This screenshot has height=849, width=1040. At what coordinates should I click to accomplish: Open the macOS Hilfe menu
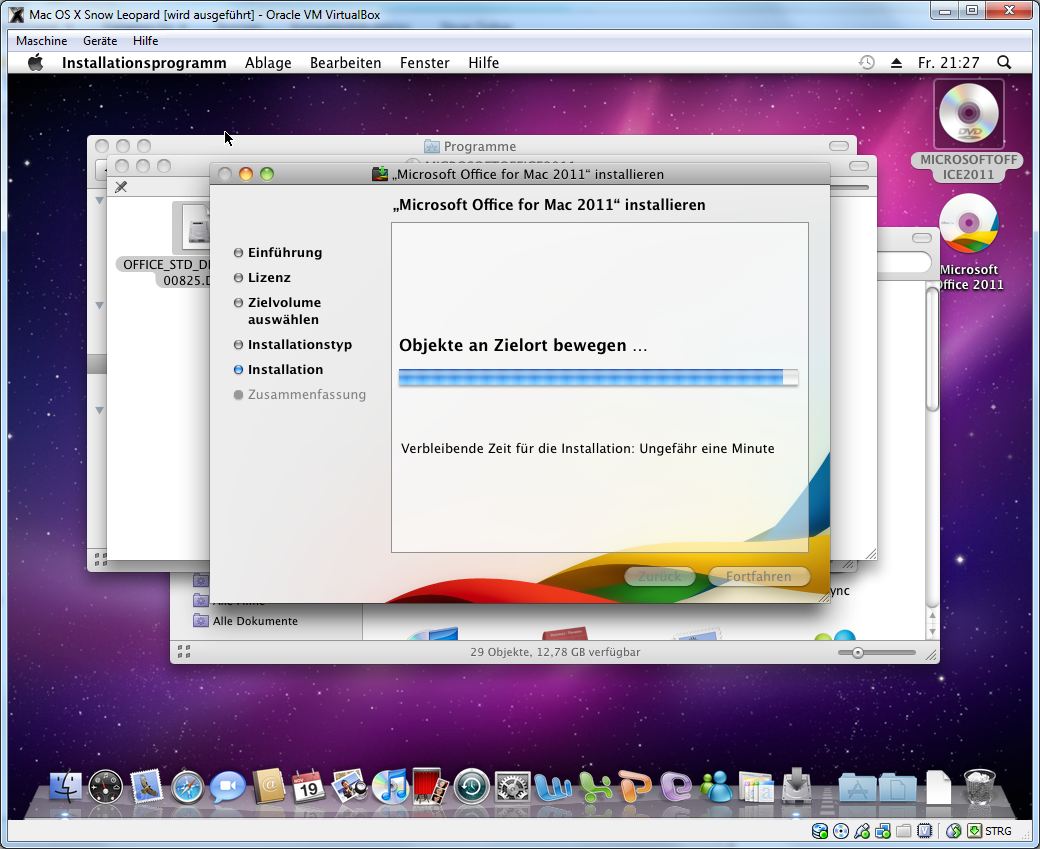484,63
